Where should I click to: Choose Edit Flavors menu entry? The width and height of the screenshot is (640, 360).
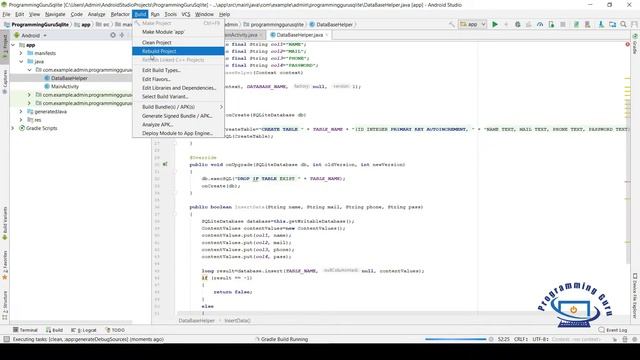click(x=178, y=79)
